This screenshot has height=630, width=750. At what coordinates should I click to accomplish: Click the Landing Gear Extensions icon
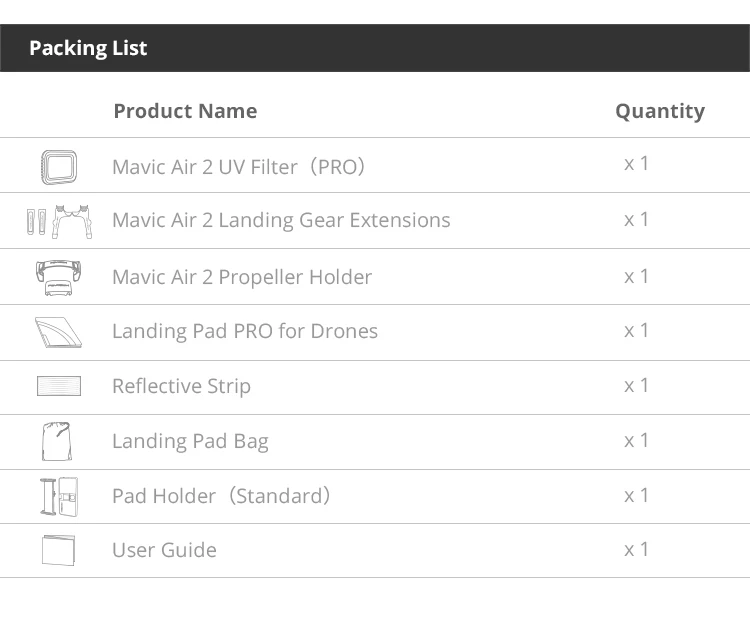53,220
